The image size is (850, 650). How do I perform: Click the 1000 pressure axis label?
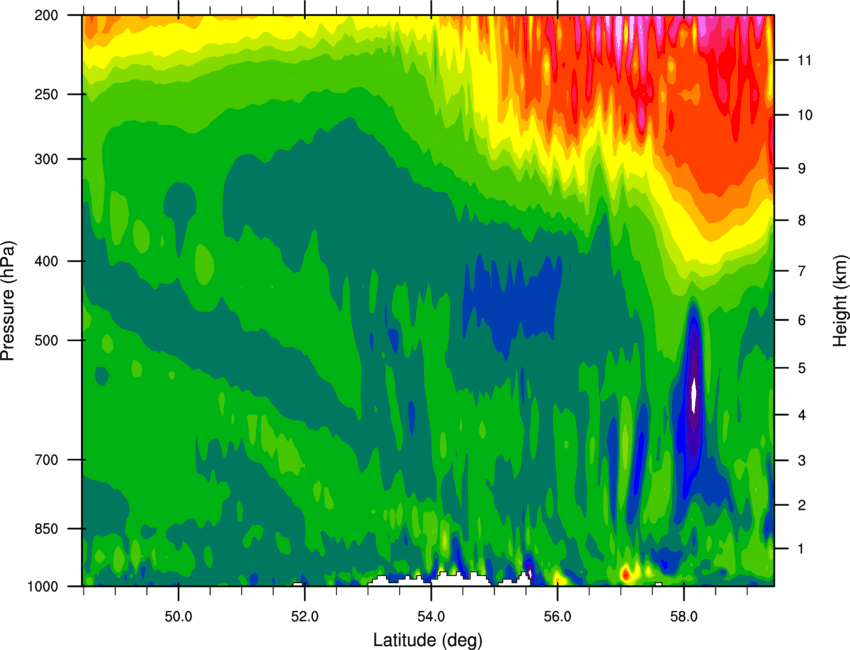(43, 587)
